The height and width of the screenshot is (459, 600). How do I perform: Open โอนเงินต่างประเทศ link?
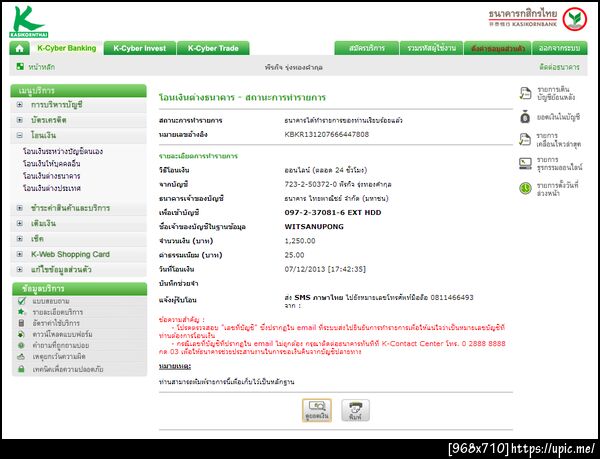coord(52,188)
